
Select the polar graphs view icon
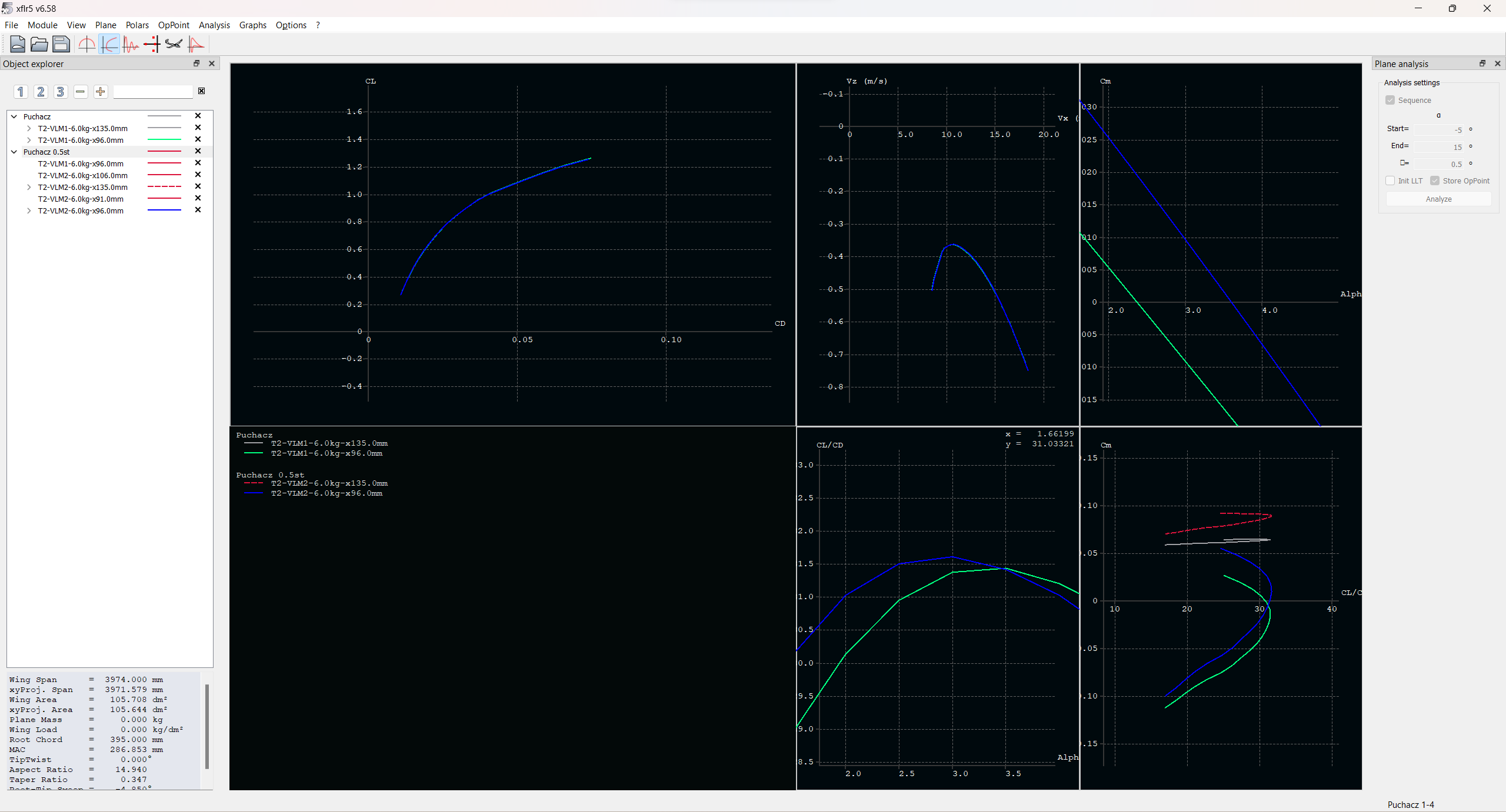click(x=109, y=44)
